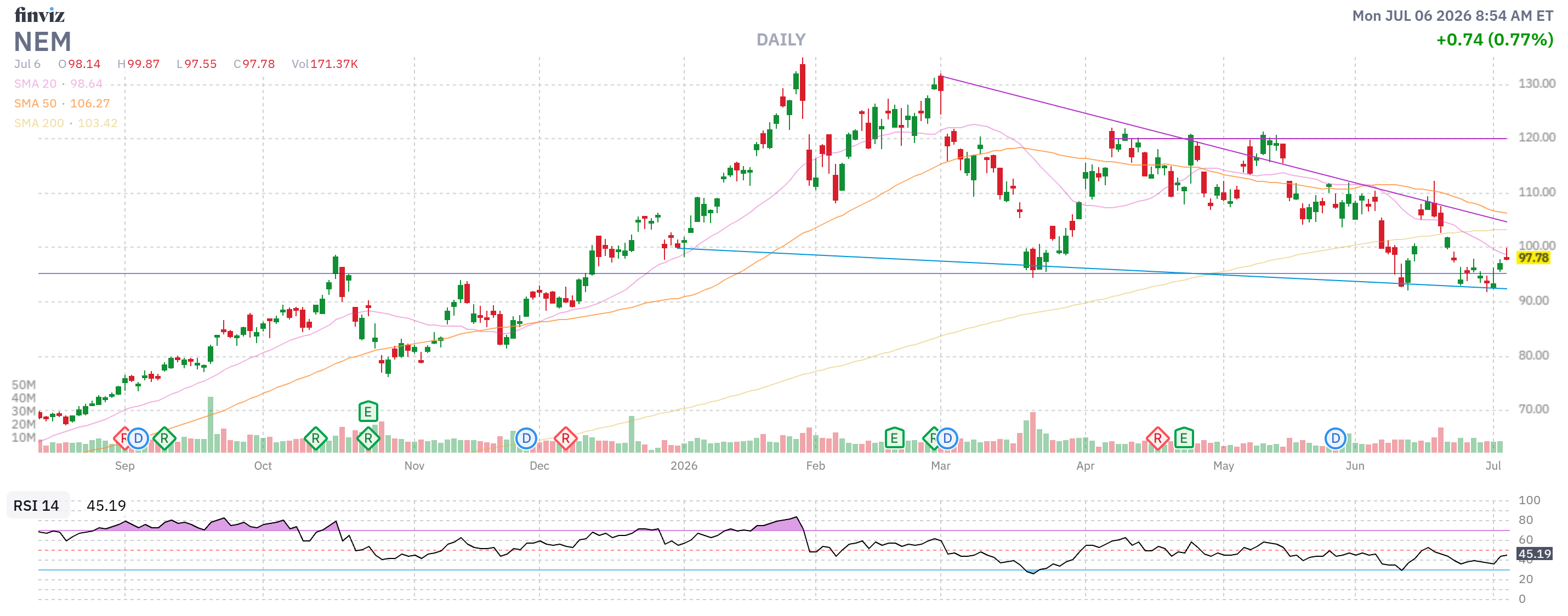Click the green E earnings marker in February

point(894,438)
